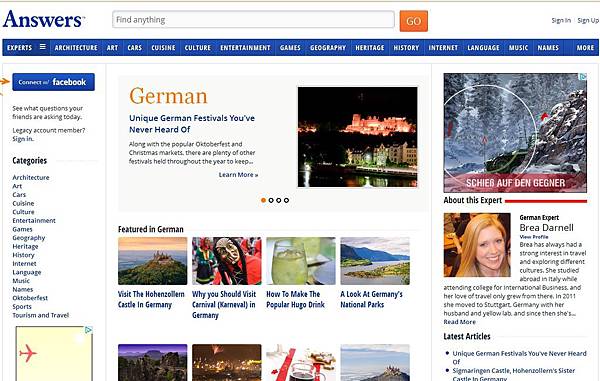Open the Art nav tab
Viewport: 600px width, 381px height.
click(x=112, y=47)
